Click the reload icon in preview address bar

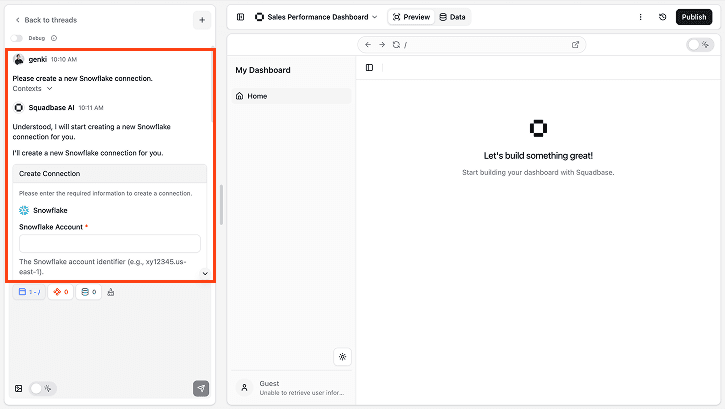pyautogui.click(x=396, y=45)
